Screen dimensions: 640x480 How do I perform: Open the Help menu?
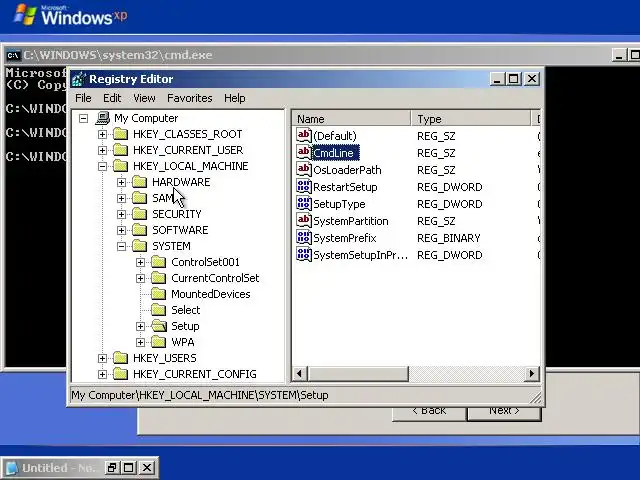click(x=235, y=98)
